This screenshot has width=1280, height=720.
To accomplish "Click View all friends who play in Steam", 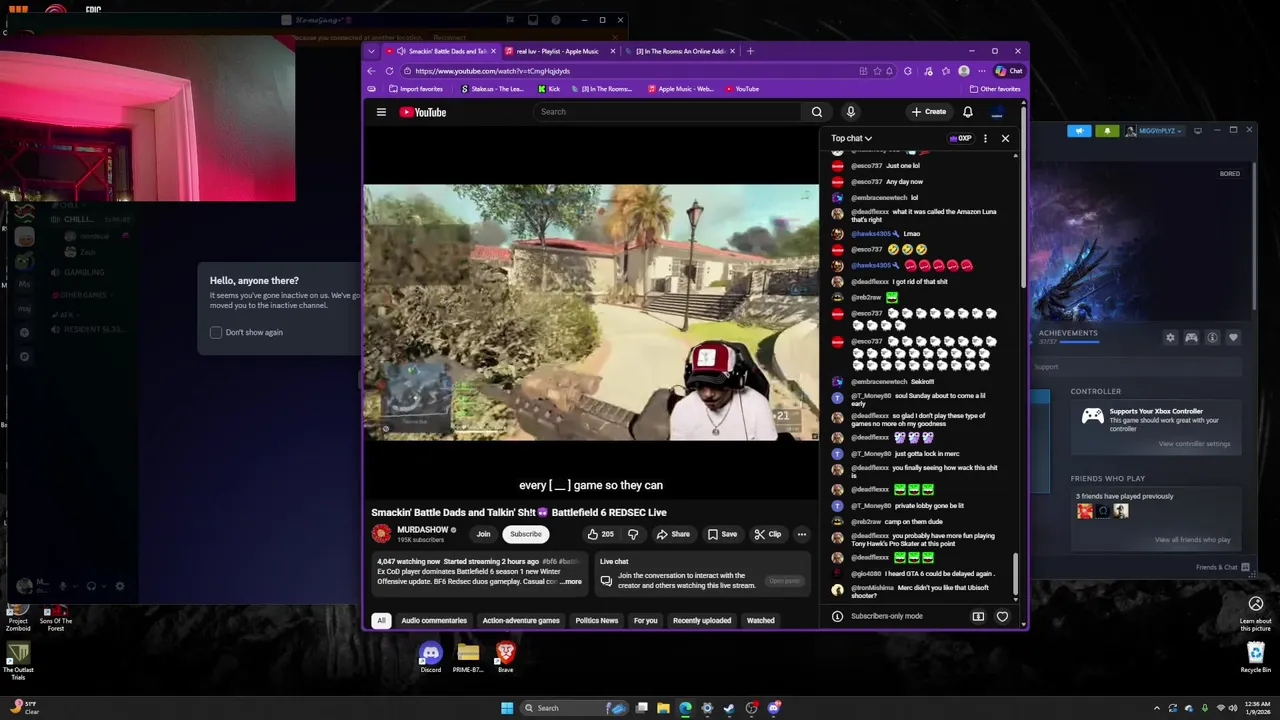I will 1192,540.
